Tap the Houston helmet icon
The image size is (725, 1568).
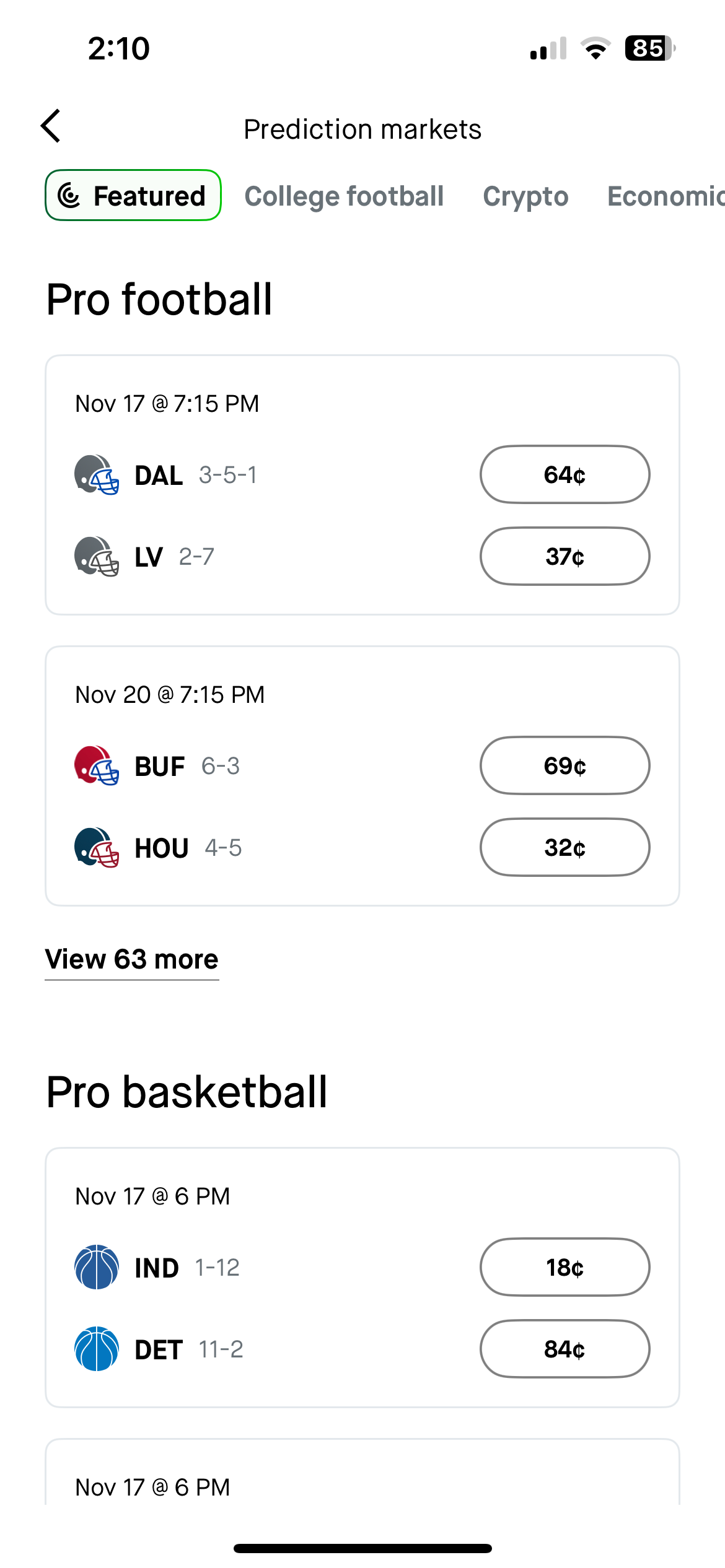click(x=97, y=848)
